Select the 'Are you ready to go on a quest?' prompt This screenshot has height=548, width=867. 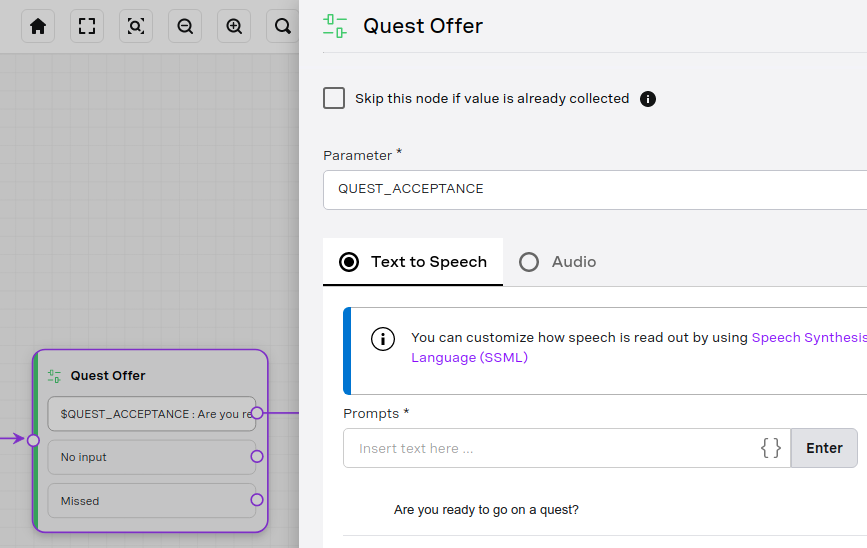[486, 509]
